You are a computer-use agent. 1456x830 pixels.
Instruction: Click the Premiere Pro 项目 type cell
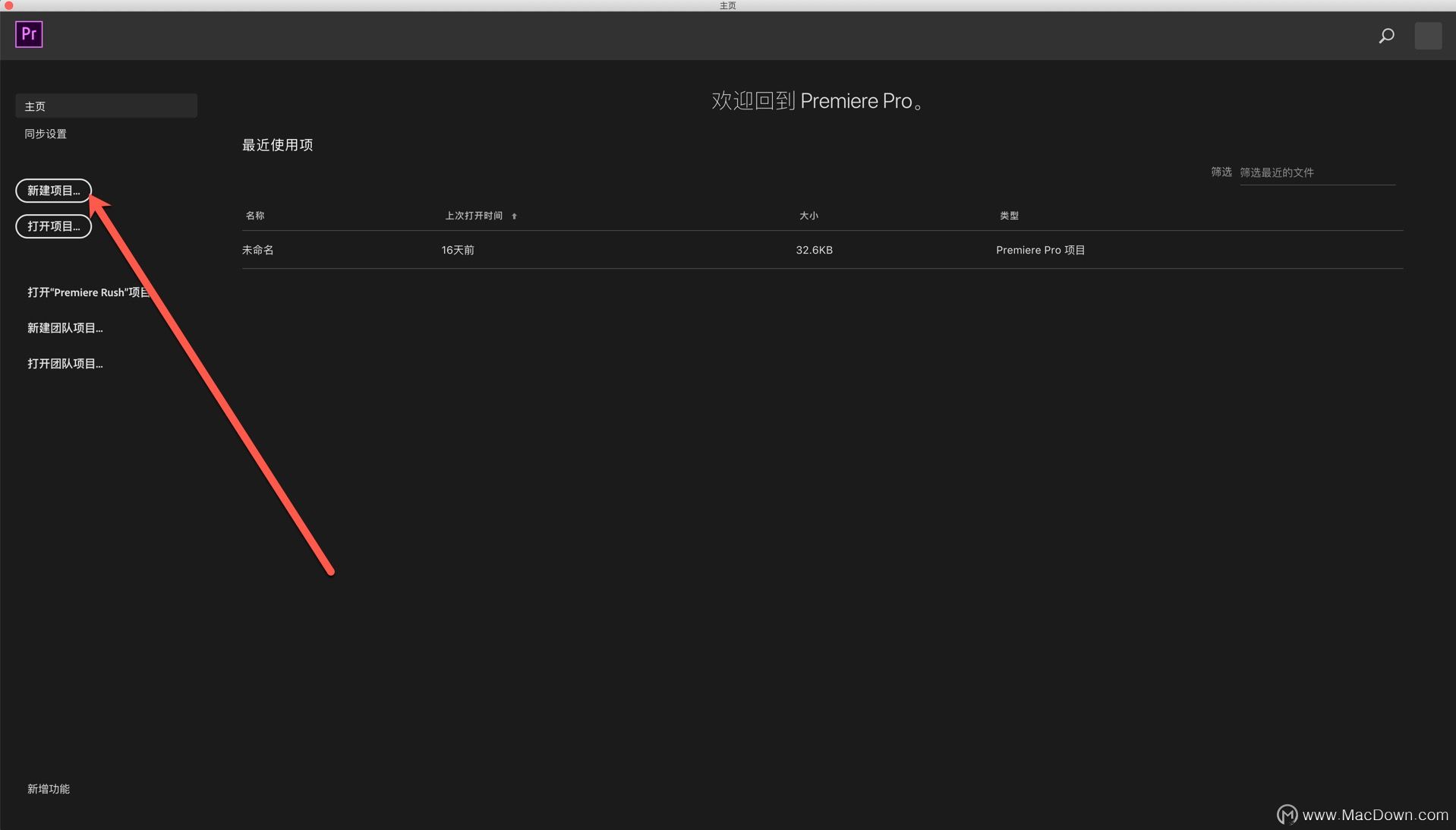[x=1041, y=250]
